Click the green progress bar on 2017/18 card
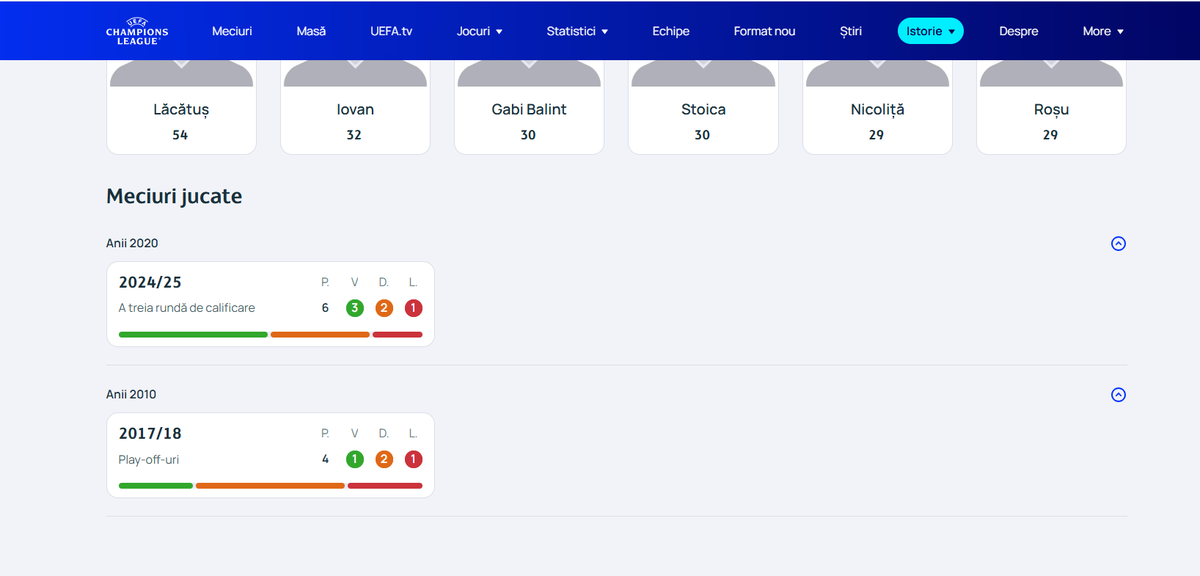The image size is (1200, 576). point(155,485)
